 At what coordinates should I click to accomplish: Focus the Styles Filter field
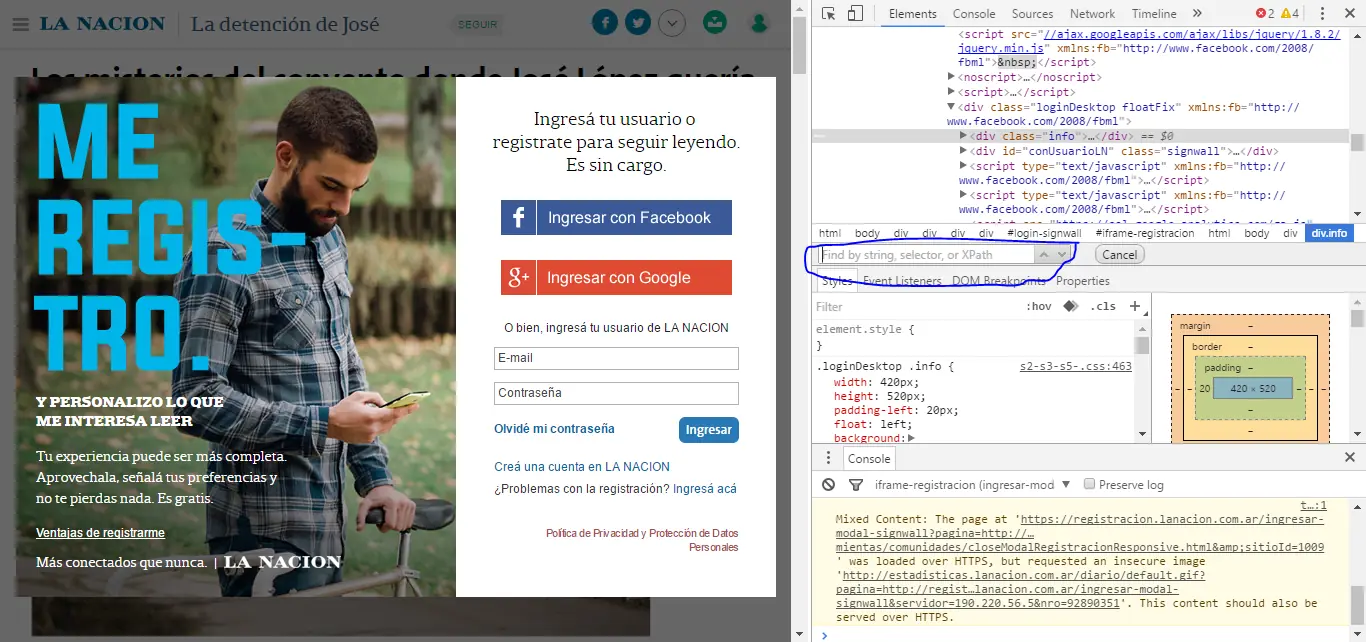(915, 307)
